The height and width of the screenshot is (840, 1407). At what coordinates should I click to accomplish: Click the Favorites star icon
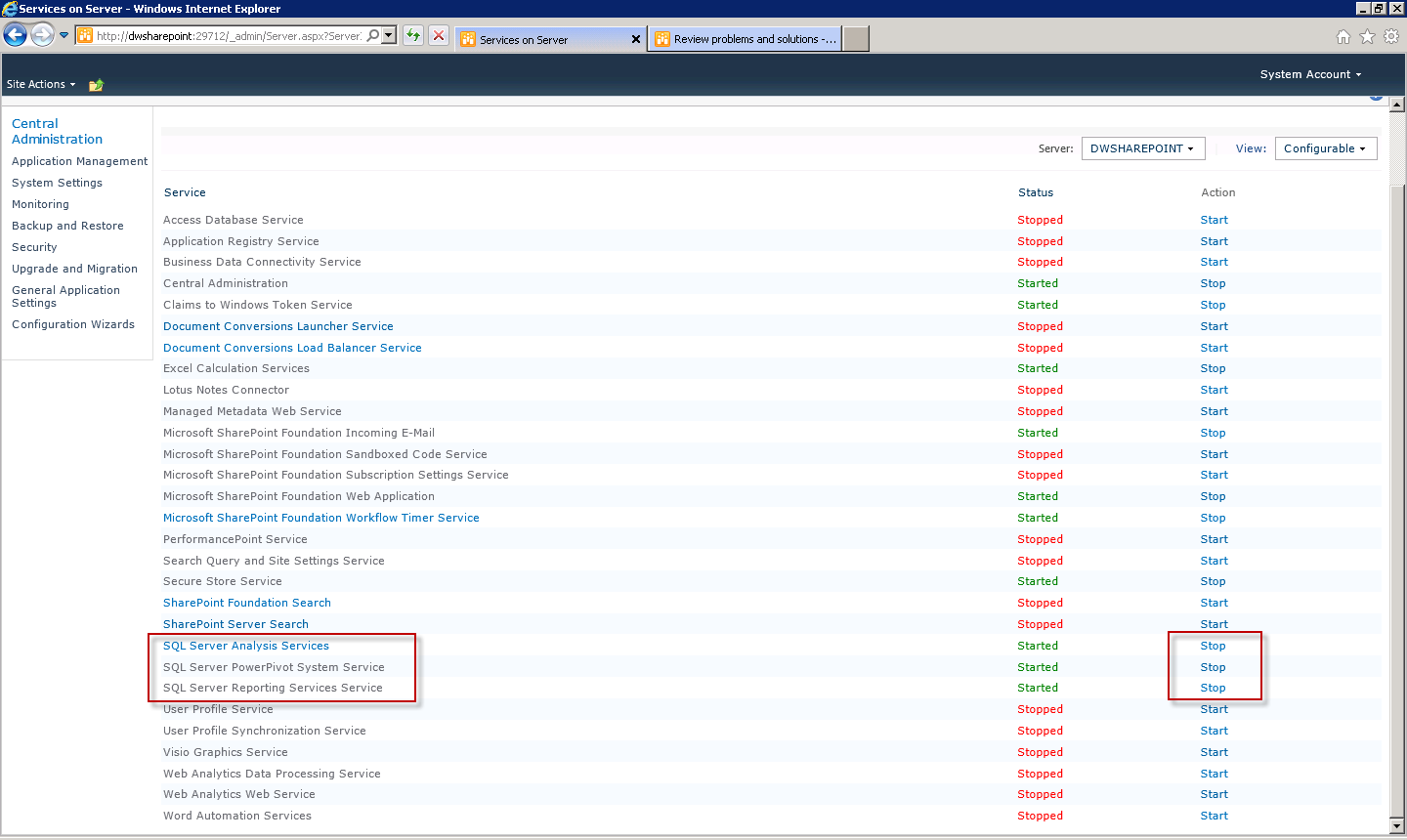(x=1367, y=36)
